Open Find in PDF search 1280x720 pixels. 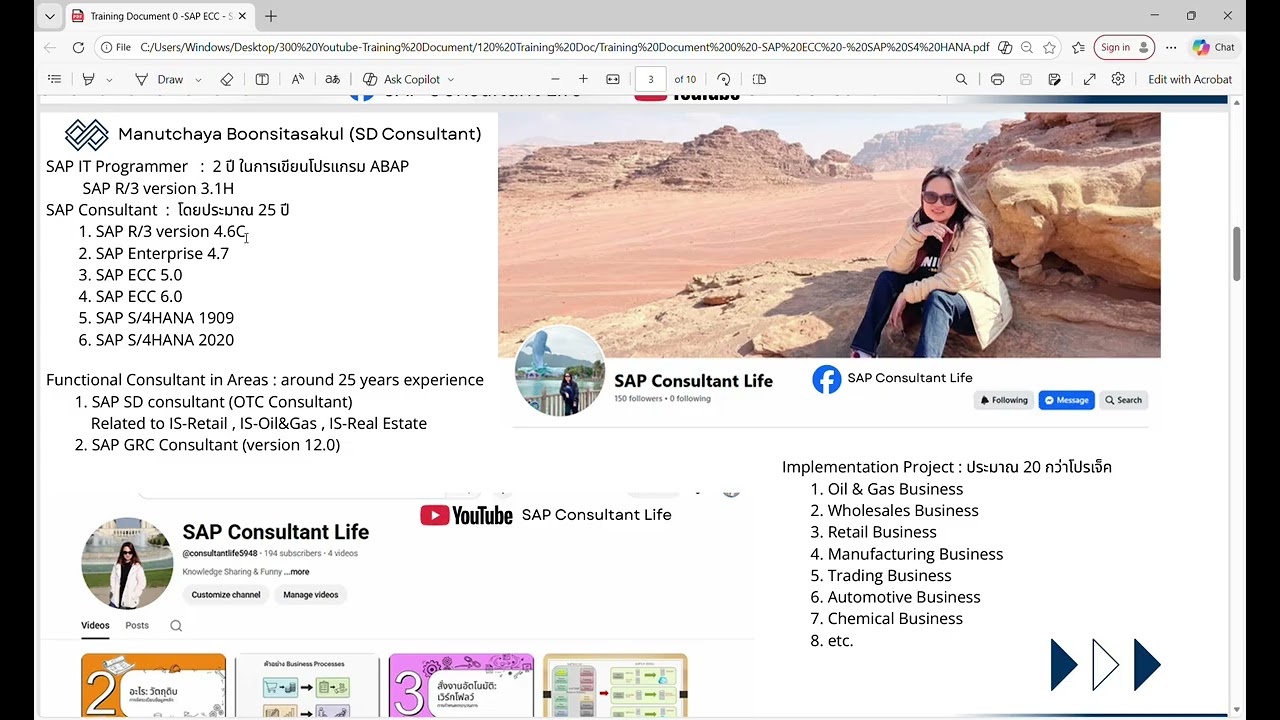[961, 79]
